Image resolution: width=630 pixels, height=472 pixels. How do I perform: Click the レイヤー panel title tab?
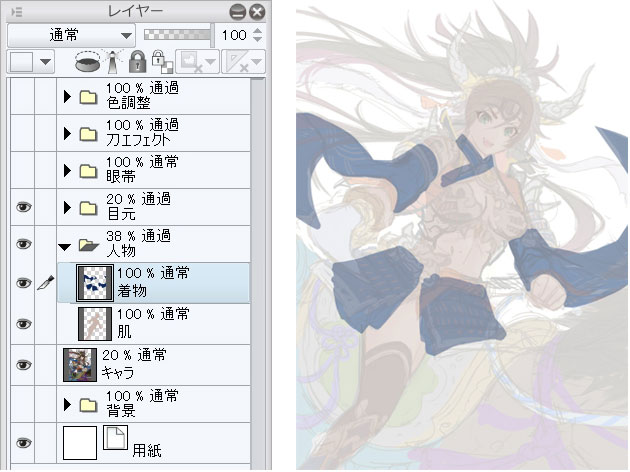[x=135, y=11]
